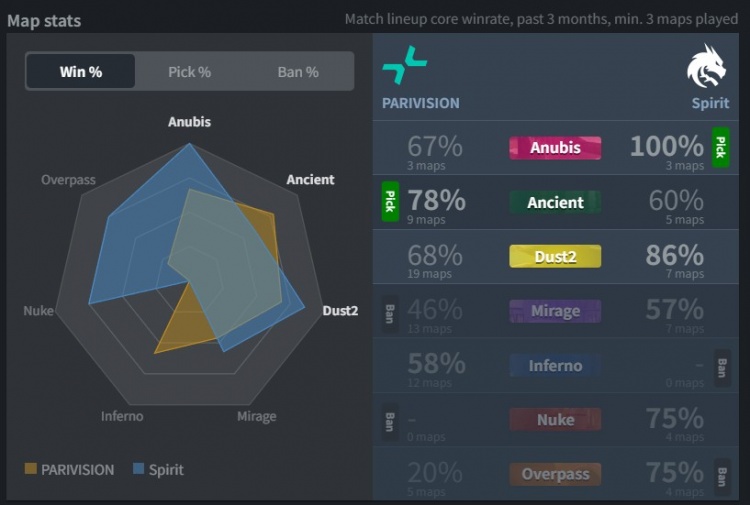The image size is (750, 505).
Task: Click the Spirit blue legend swatch
Action: (139, 469)
